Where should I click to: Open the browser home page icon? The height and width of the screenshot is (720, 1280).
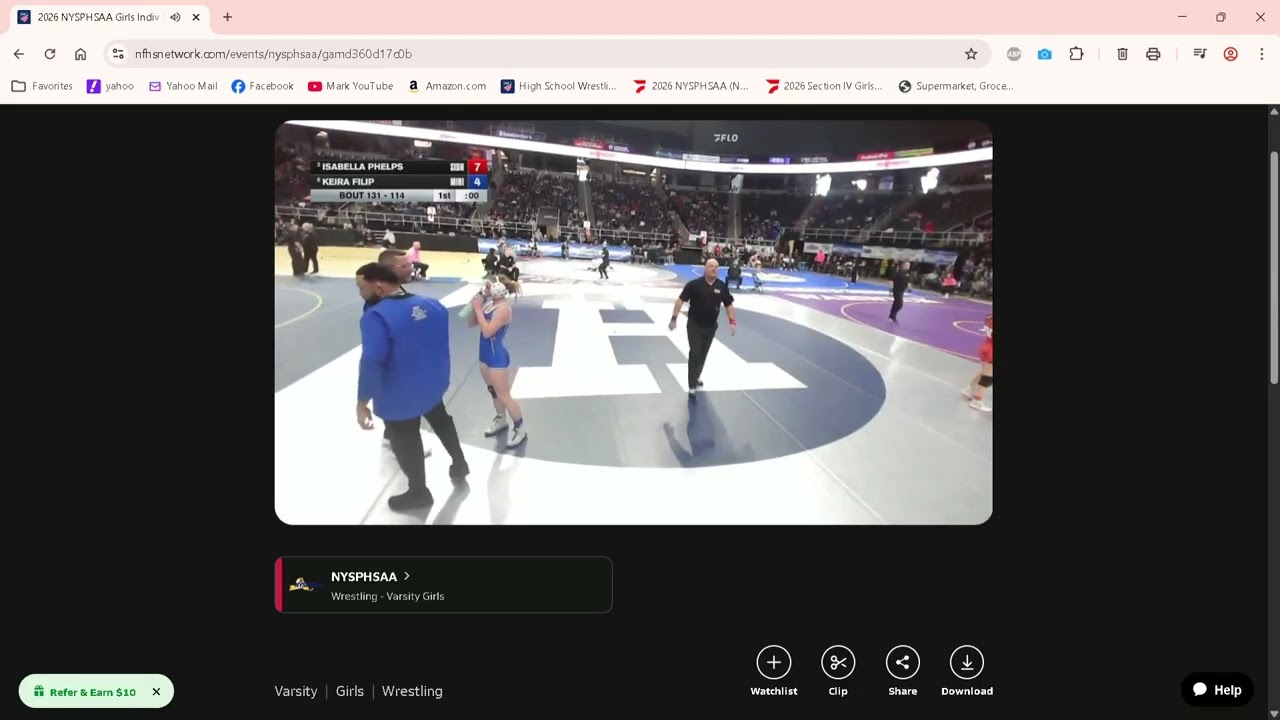pos(80,54)
